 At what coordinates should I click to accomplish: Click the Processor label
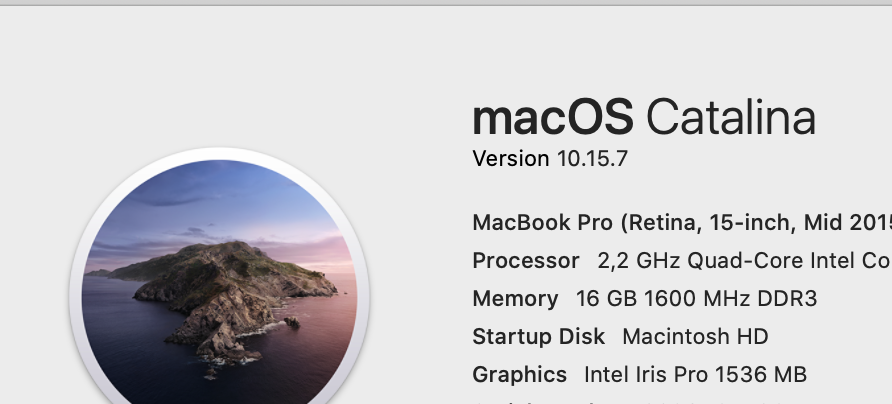[525, 261]
